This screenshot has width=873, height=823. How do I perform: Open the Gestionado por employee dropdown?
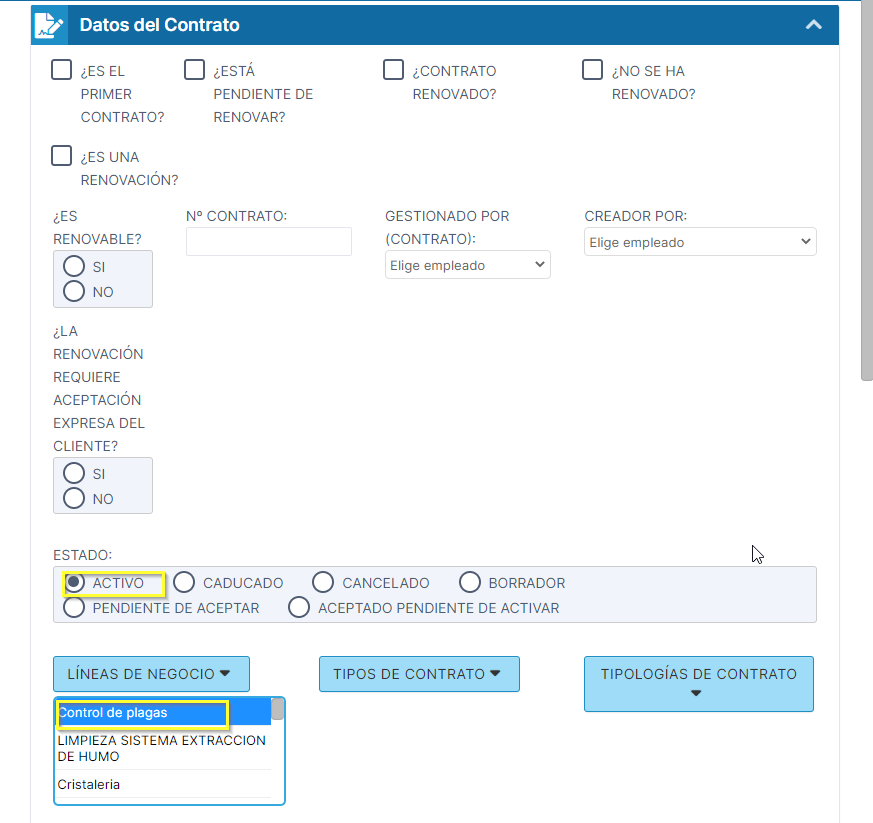(467, 265)
